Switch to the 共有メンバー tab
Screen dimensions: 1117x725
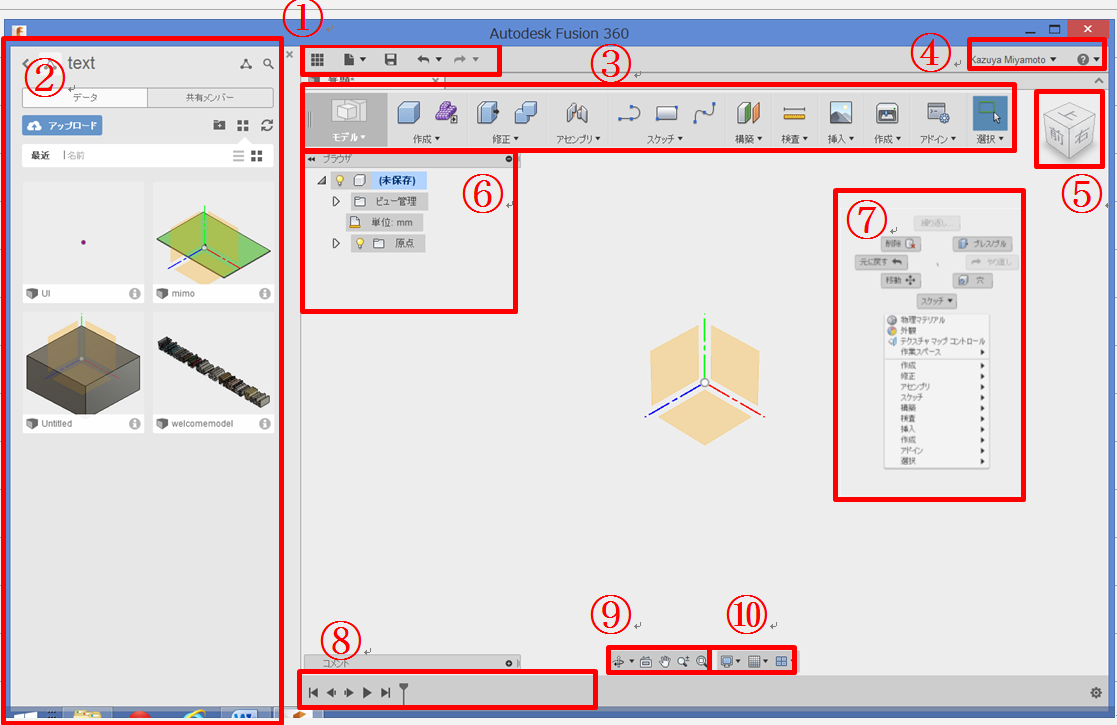[x=210, y=98]
